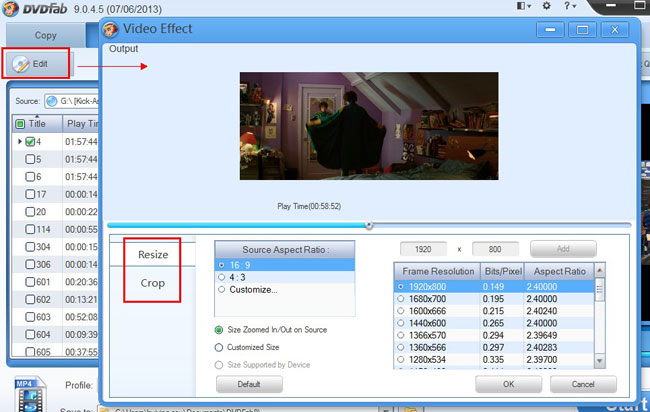Check title 114 checkbox
This screenshot has height=412, width=650.
[30, 229]
